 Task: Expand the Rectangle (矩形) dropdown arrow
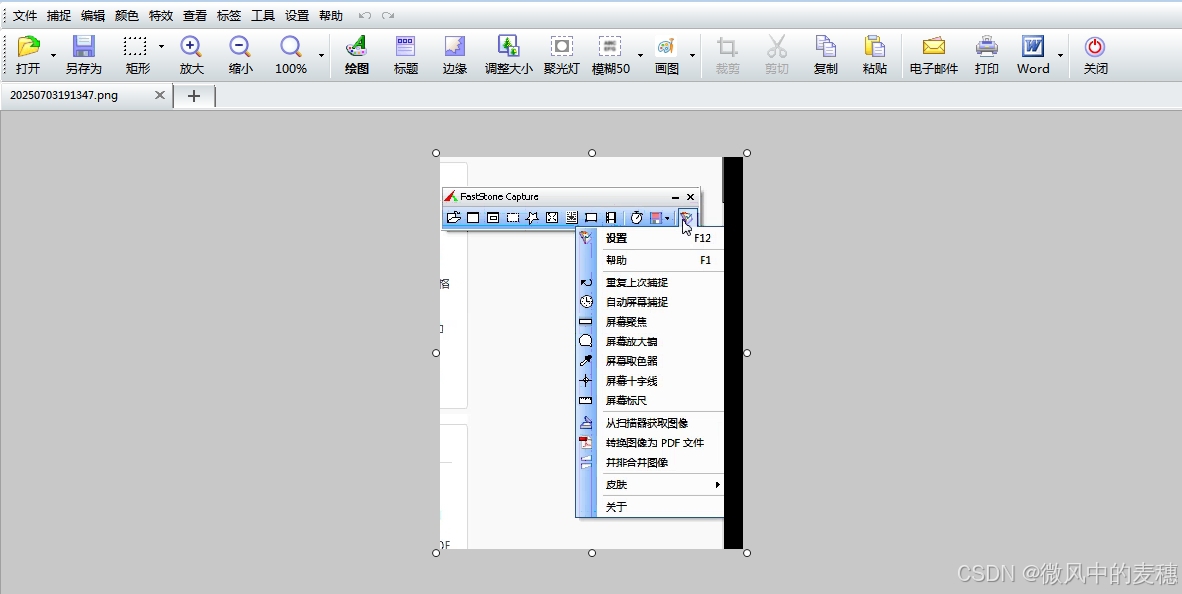(161, 47)
